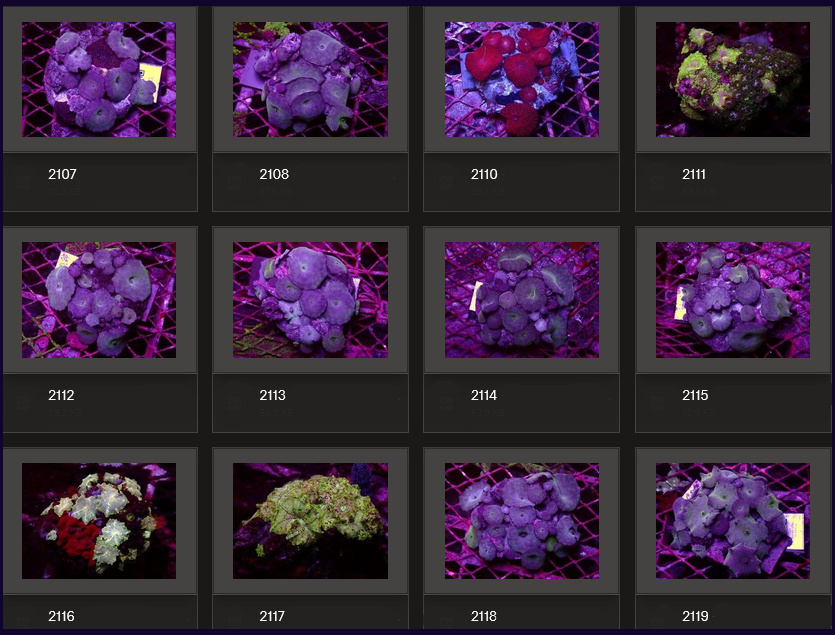View the thumbnail image above label 2114

(522, 300)
